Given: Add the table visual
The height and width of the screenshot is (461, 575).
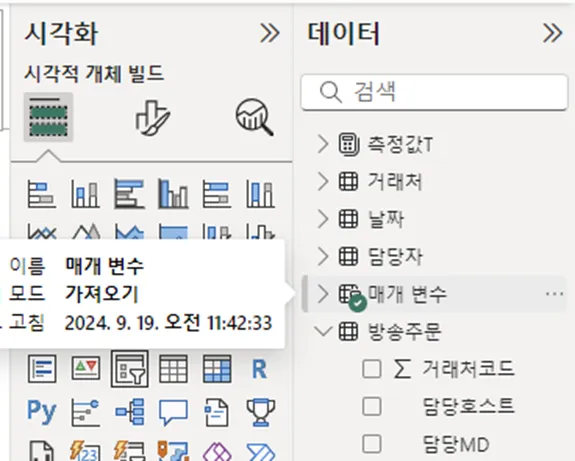Looking at the screenshot, I should (x=173, y=369).
